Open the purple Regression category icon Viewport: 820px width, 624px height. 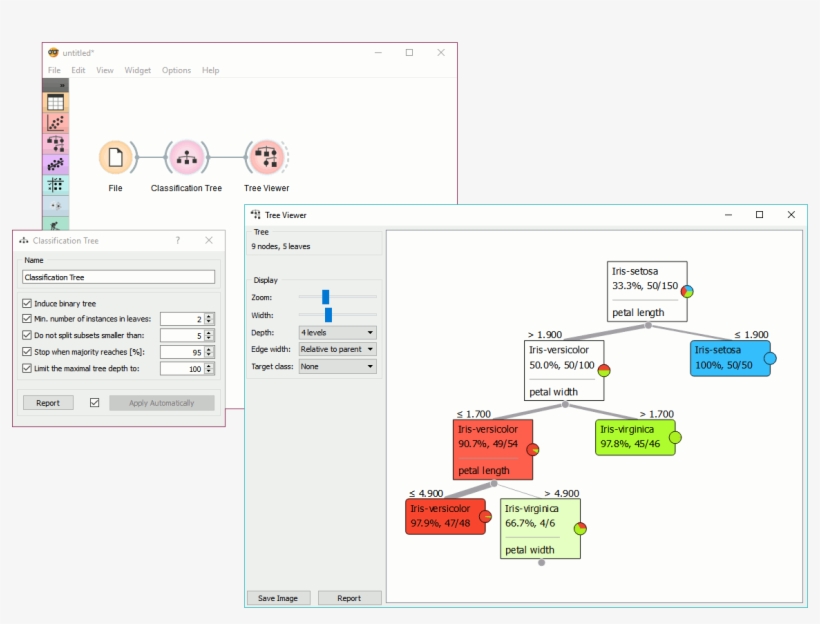pyautogui.click(x=55, y=164)
